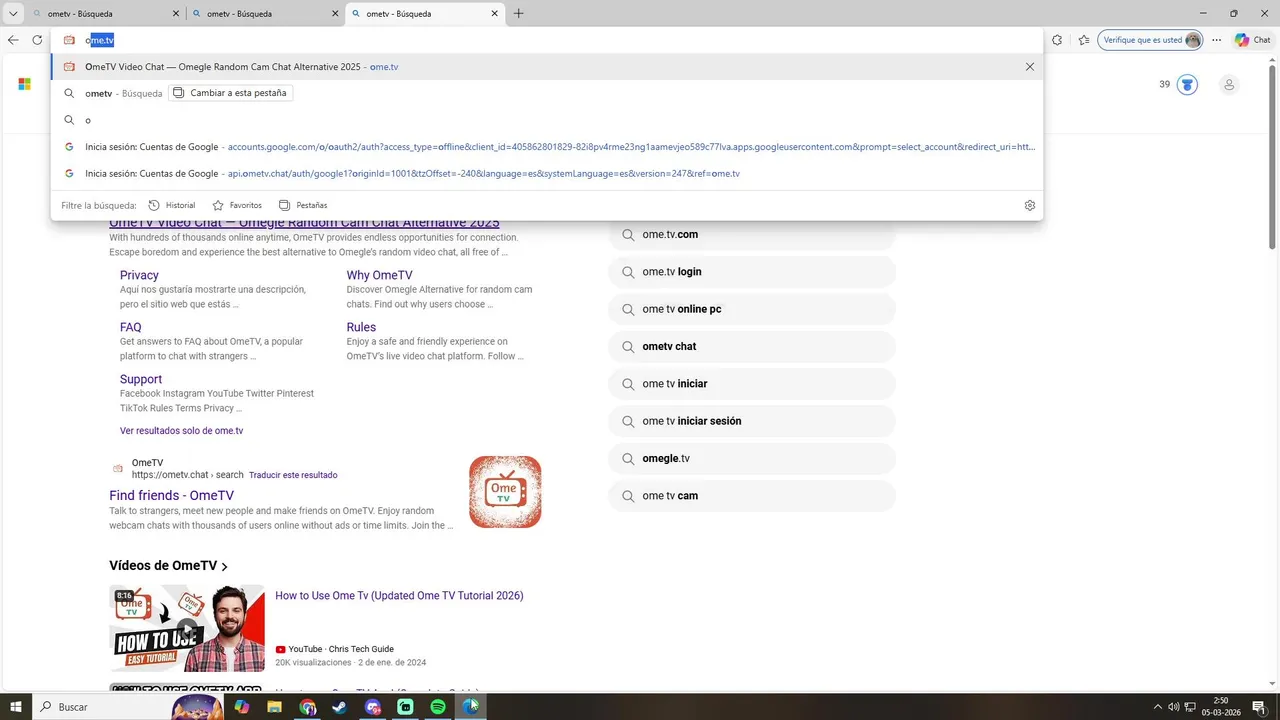Click the refresh page icon
Image resolution: width=1280 pixels, height=720 pixels.
point(37,40)
